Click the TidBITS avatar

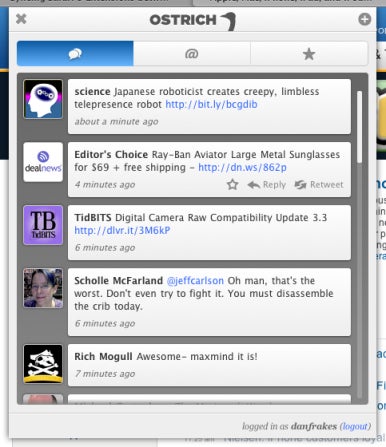(x=43, y=225)
